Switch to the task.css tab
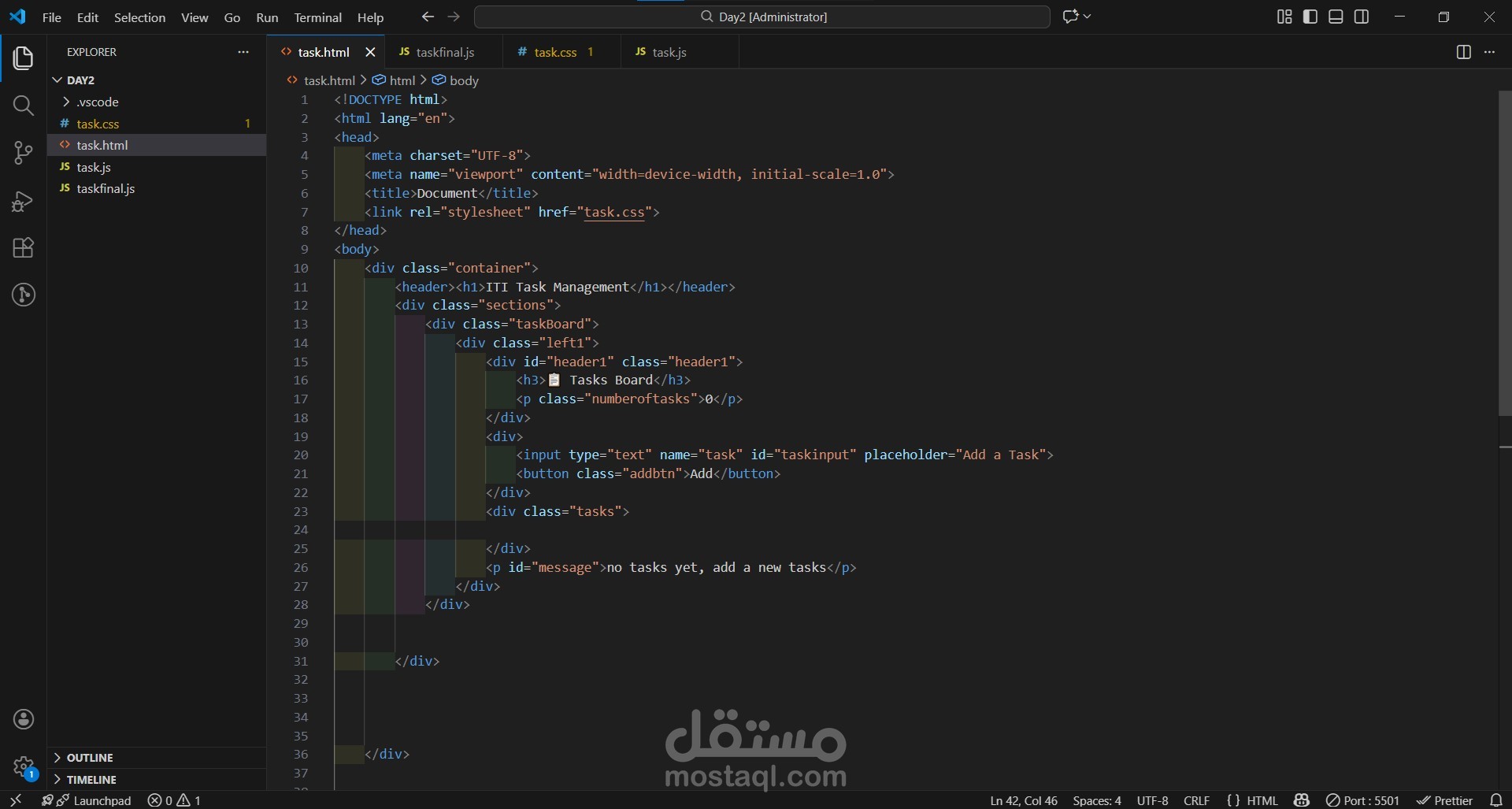Image resolution: width=1512 pixels, height=809 pixels. click(x=561, y=52)
